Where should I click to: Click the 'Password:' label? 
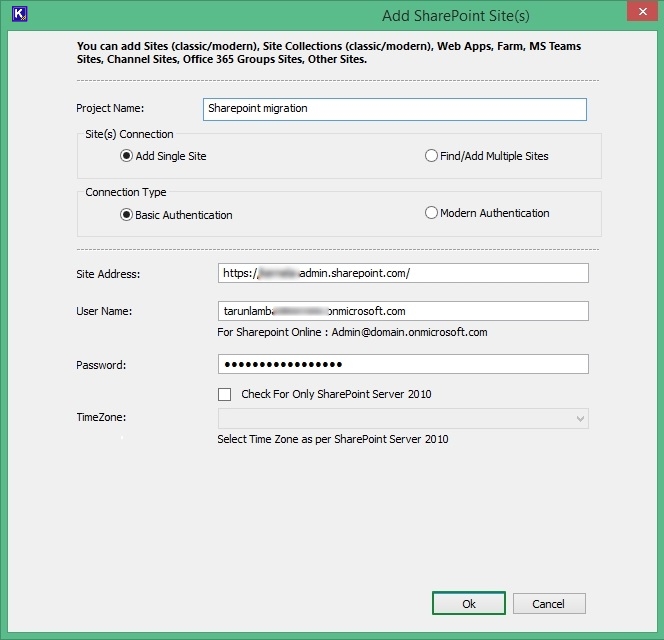(101, 365)
